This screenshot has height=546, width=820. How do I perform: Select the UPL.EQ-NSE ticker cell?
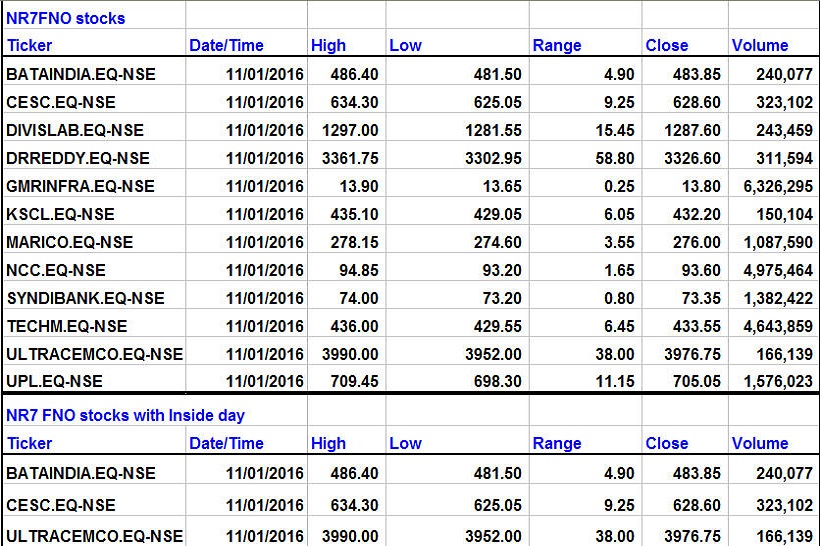click(55, 381)
